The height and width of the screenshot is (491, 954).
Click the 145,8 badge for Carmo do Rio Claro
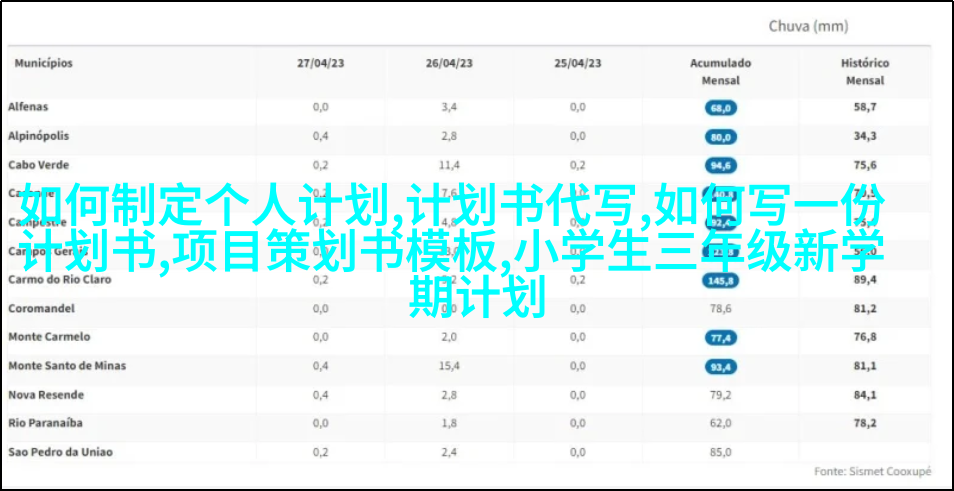click(x=720, y=281)
